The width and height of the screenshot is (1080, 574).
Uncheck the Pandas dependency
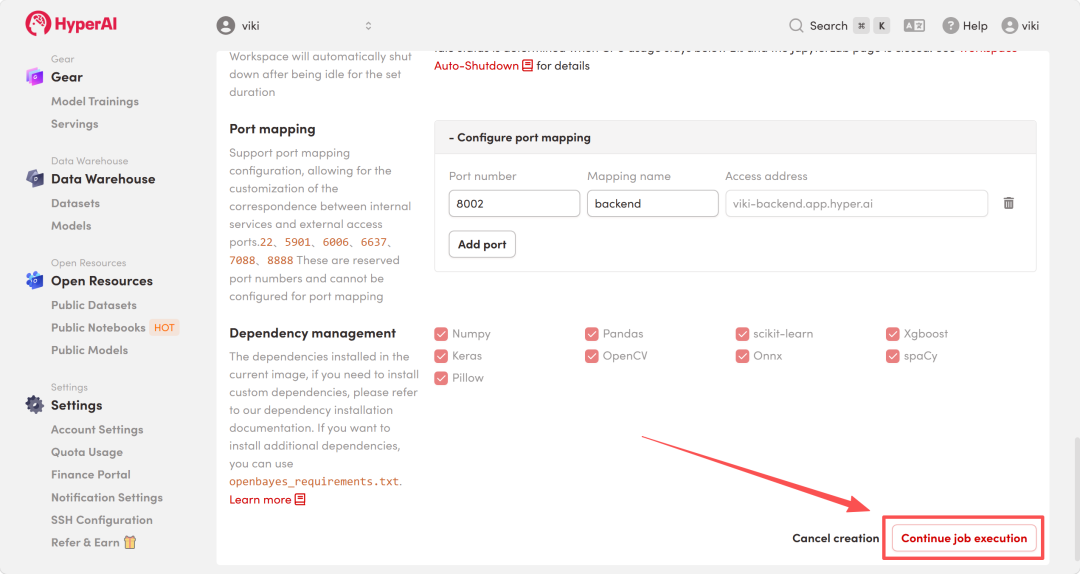click(592, 334)
